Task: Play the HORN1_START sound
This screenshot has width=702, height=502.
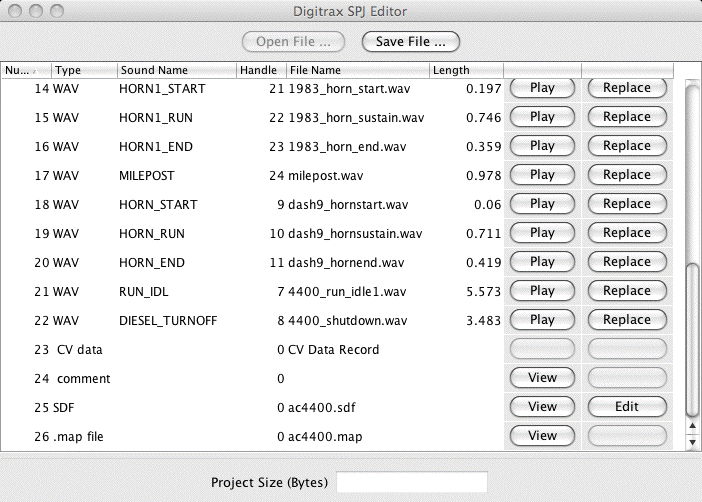Action: tap(542, 88)
